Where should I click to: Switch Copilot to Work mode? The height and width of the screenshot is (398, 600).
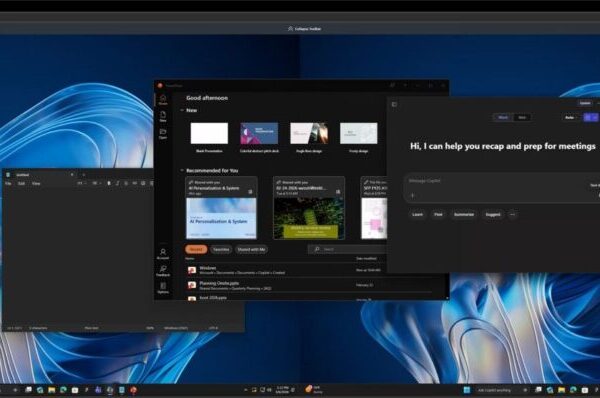tap(503, 117)
